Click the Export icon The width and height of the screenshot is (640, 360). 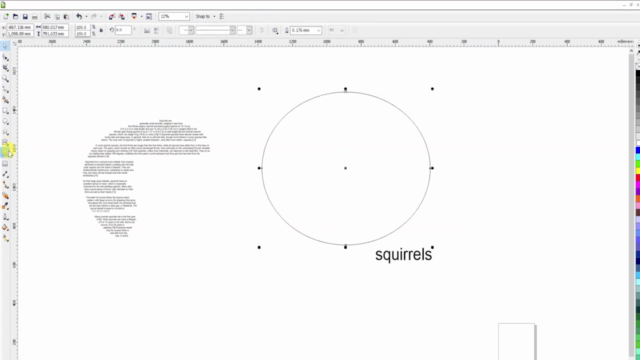click(x=122, y=16)
